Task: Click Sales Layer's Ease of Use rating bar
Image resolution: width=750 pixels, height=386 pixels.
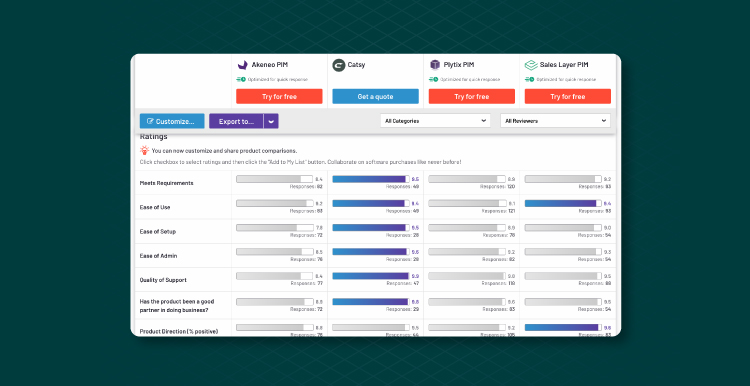Action: tap(563, 203)
